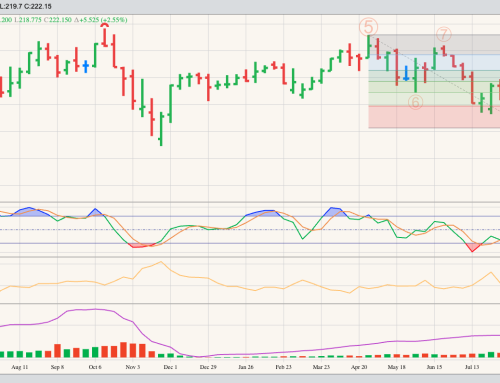Image resolution: width=500 pixels, height=383 pixels.
Task: Click the May 18 date label
Action: click(x=397, y=367)
